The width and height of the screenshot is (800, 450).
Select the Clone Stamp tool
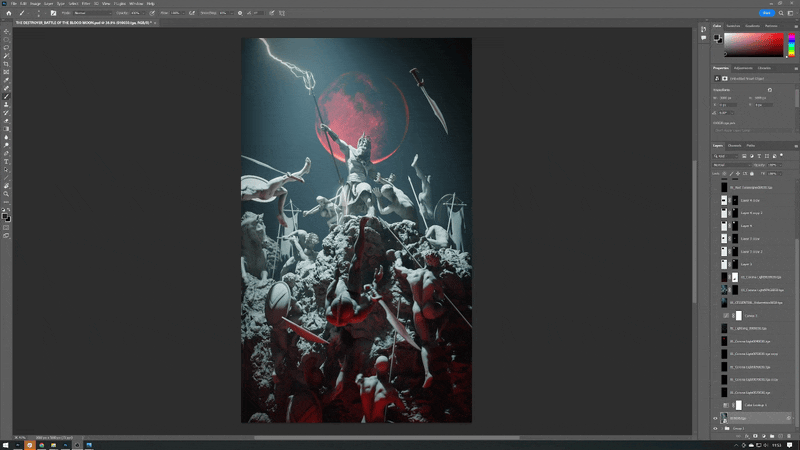[6, 105]
